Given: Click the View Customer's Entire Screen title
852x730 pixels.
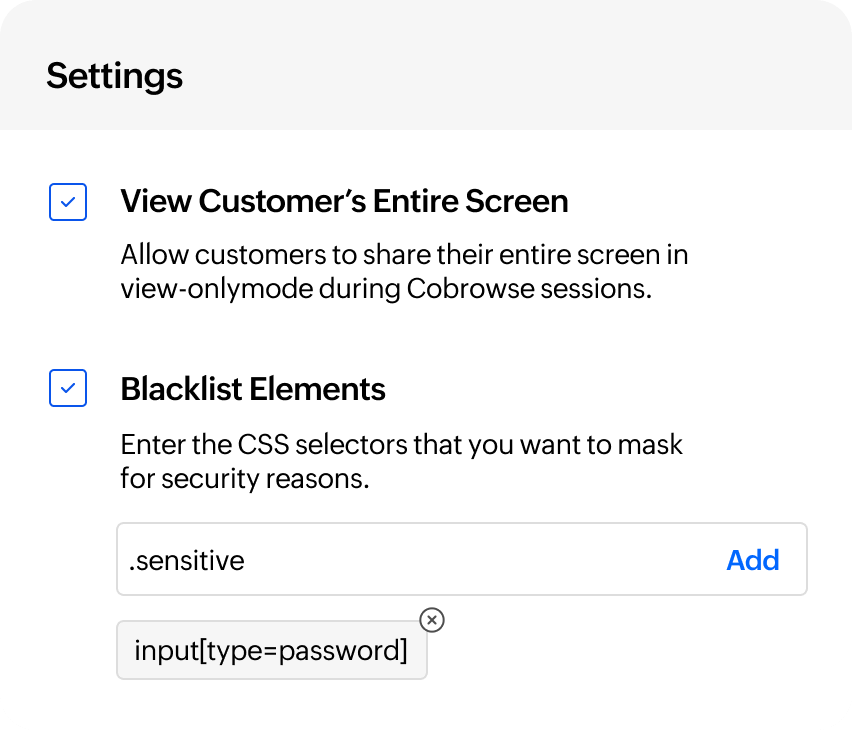Looking at the screenshot, I should point(344,201).
